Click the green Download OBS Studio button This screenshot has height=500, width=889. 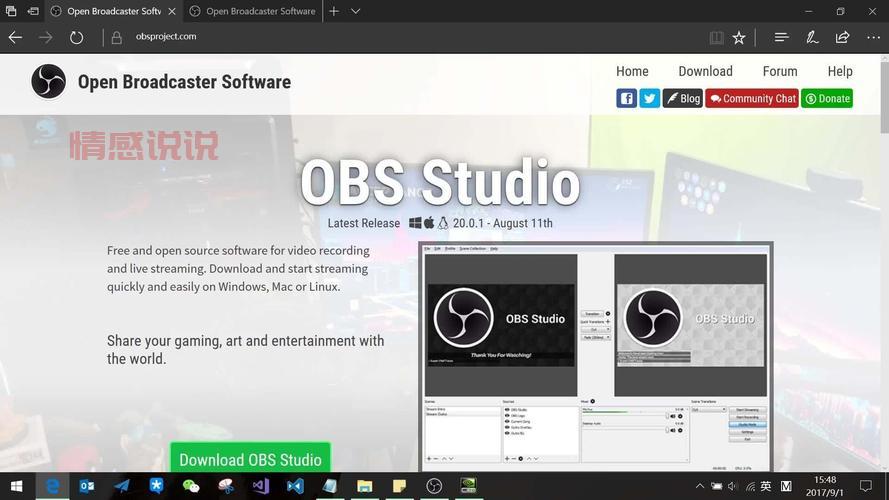(x=250, y=459)
